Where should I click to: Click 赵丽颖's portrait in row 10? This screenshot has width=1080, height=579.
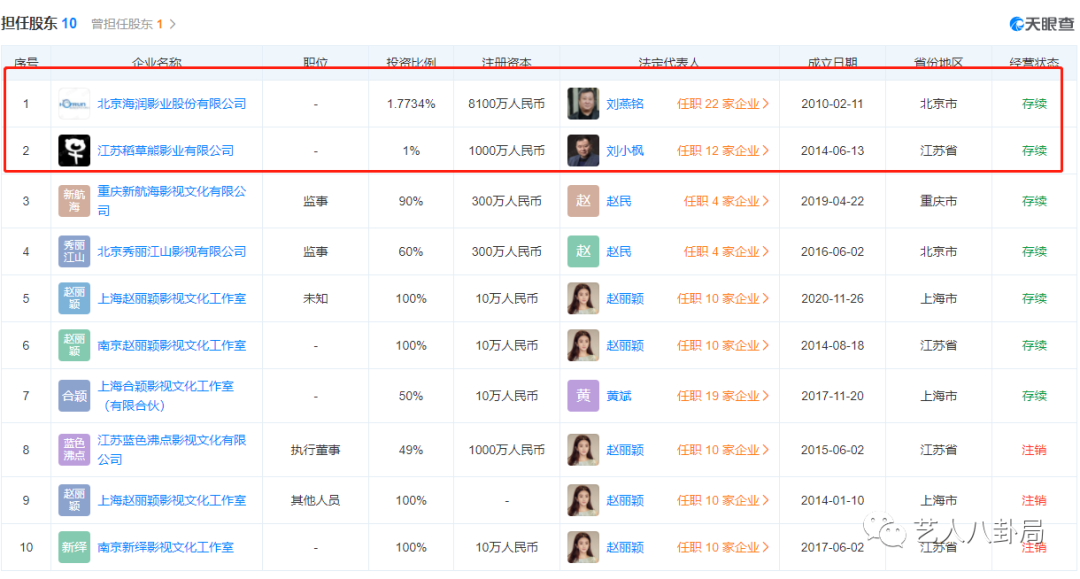pyautogui.click(x=583, y=547)
